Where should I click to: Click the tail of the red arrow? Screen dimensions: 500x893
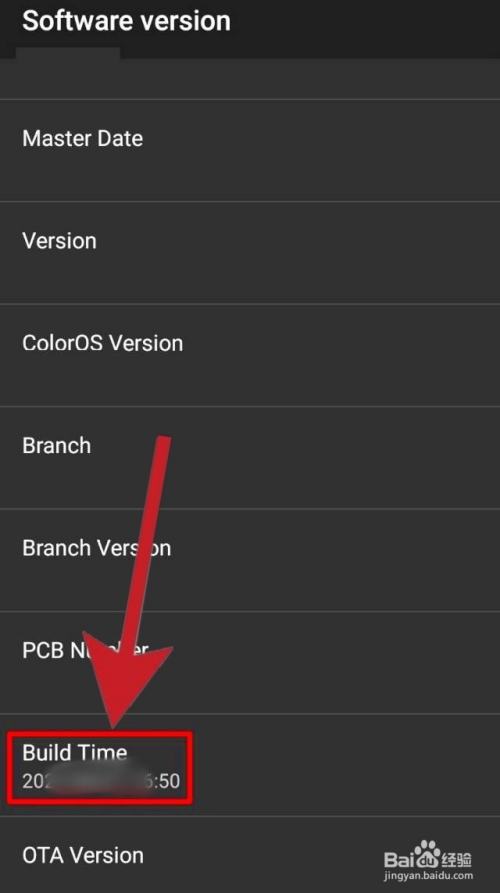pos(161,450)
